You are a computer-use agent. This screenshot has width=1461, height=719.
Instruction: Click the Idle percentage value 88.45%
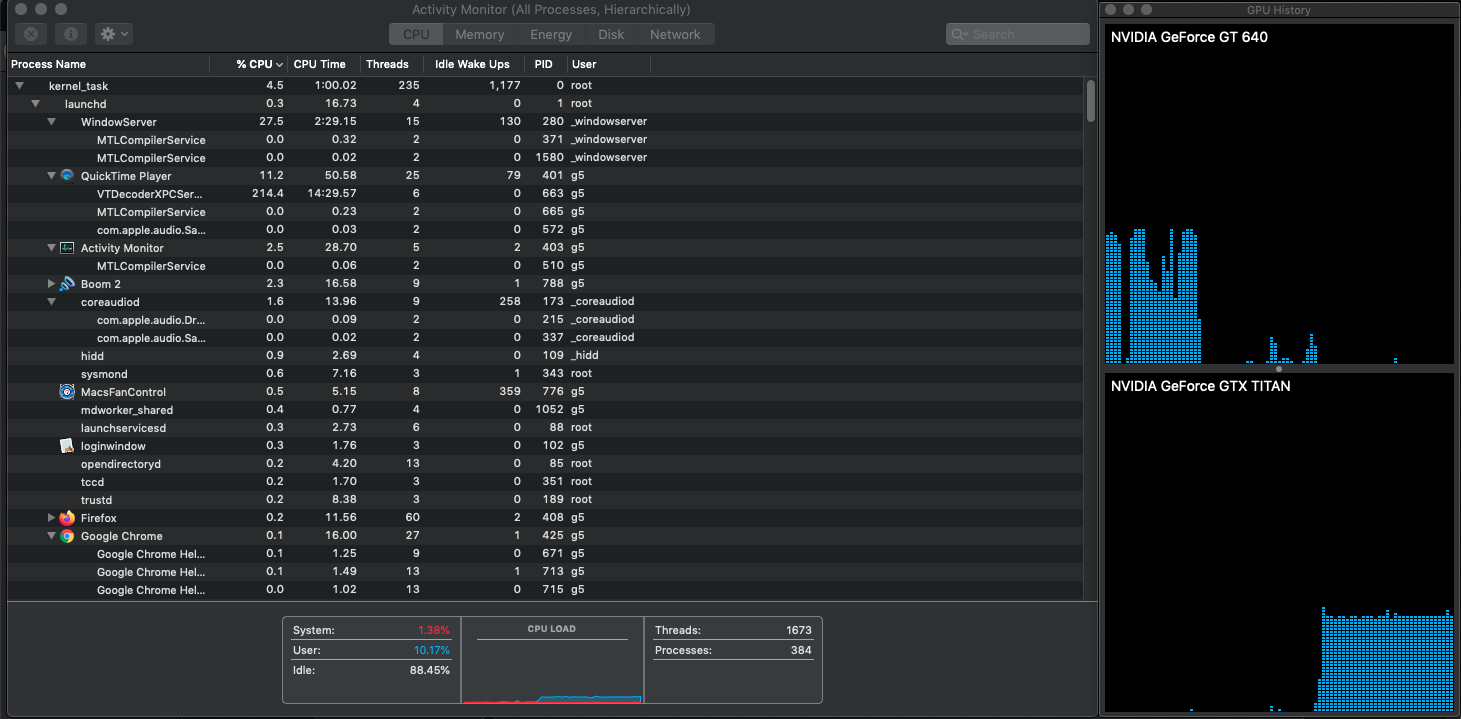pos(430,670)
